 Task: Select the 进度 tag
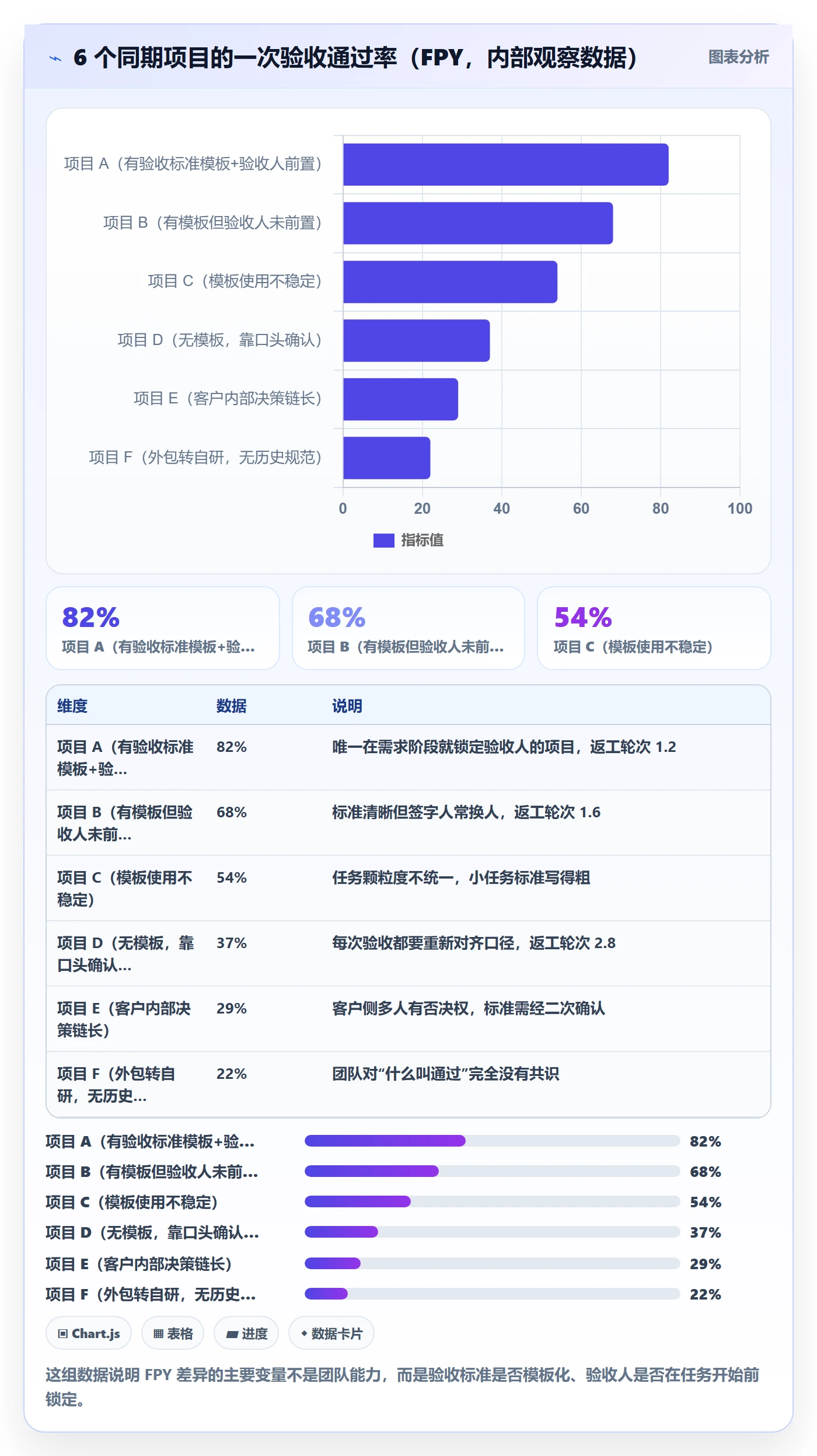pyautogui.click(x=246, y=1333)
